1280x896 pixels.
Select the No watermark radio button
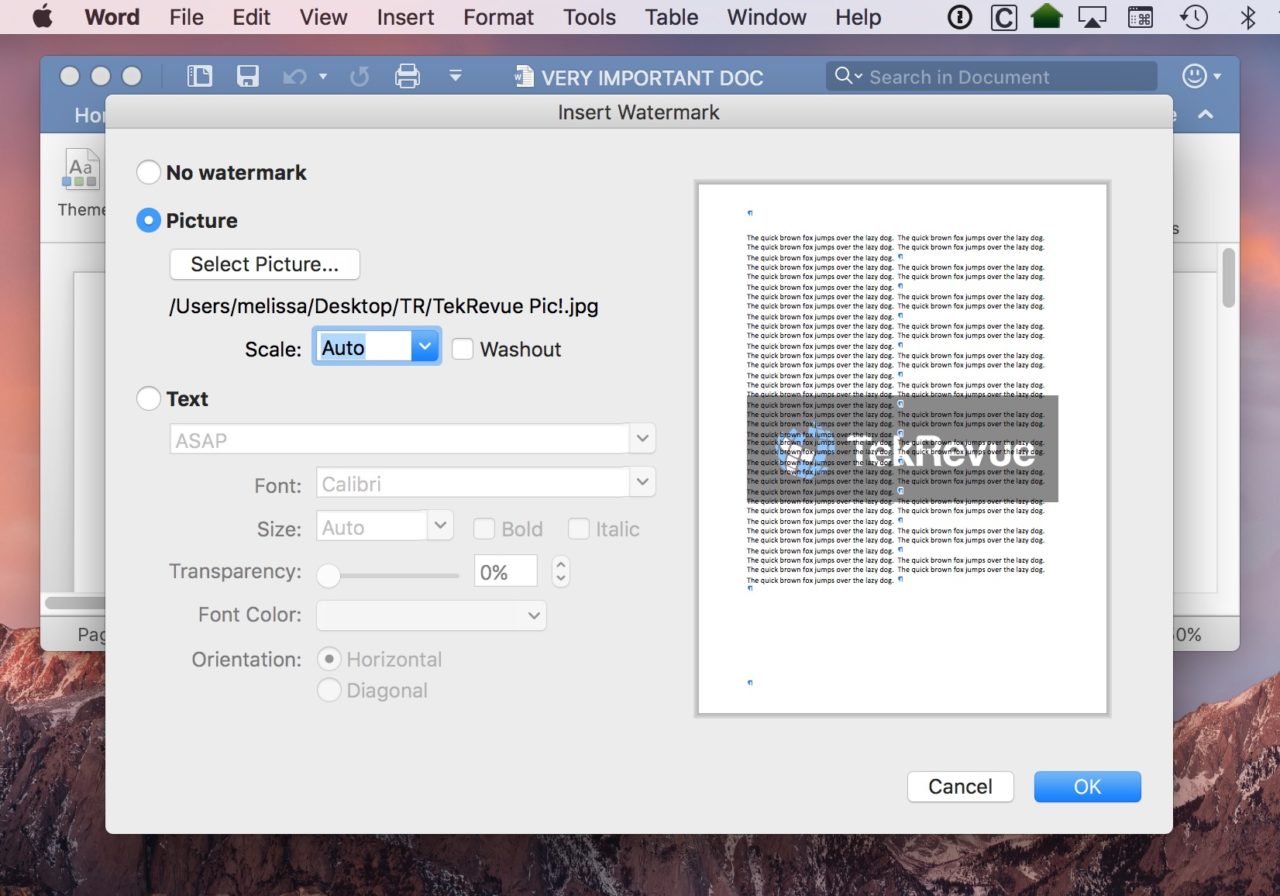(148, 172)
